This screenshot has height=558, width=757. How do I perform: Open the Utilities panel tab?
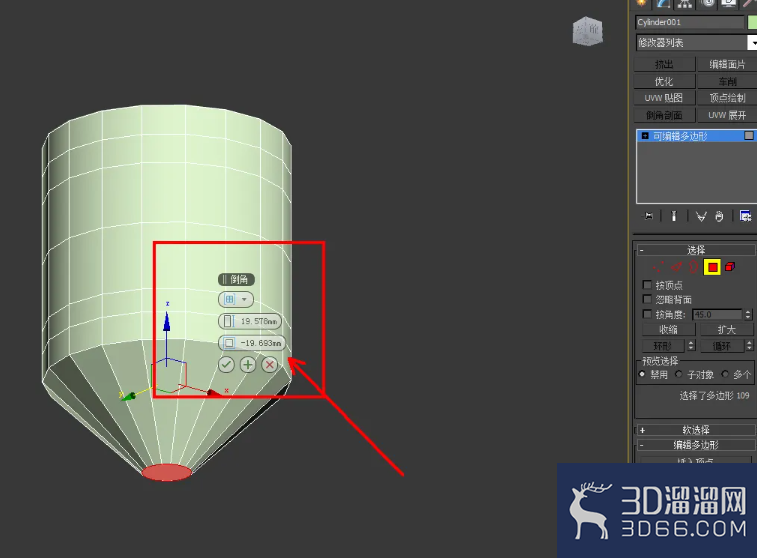point(750,3)
